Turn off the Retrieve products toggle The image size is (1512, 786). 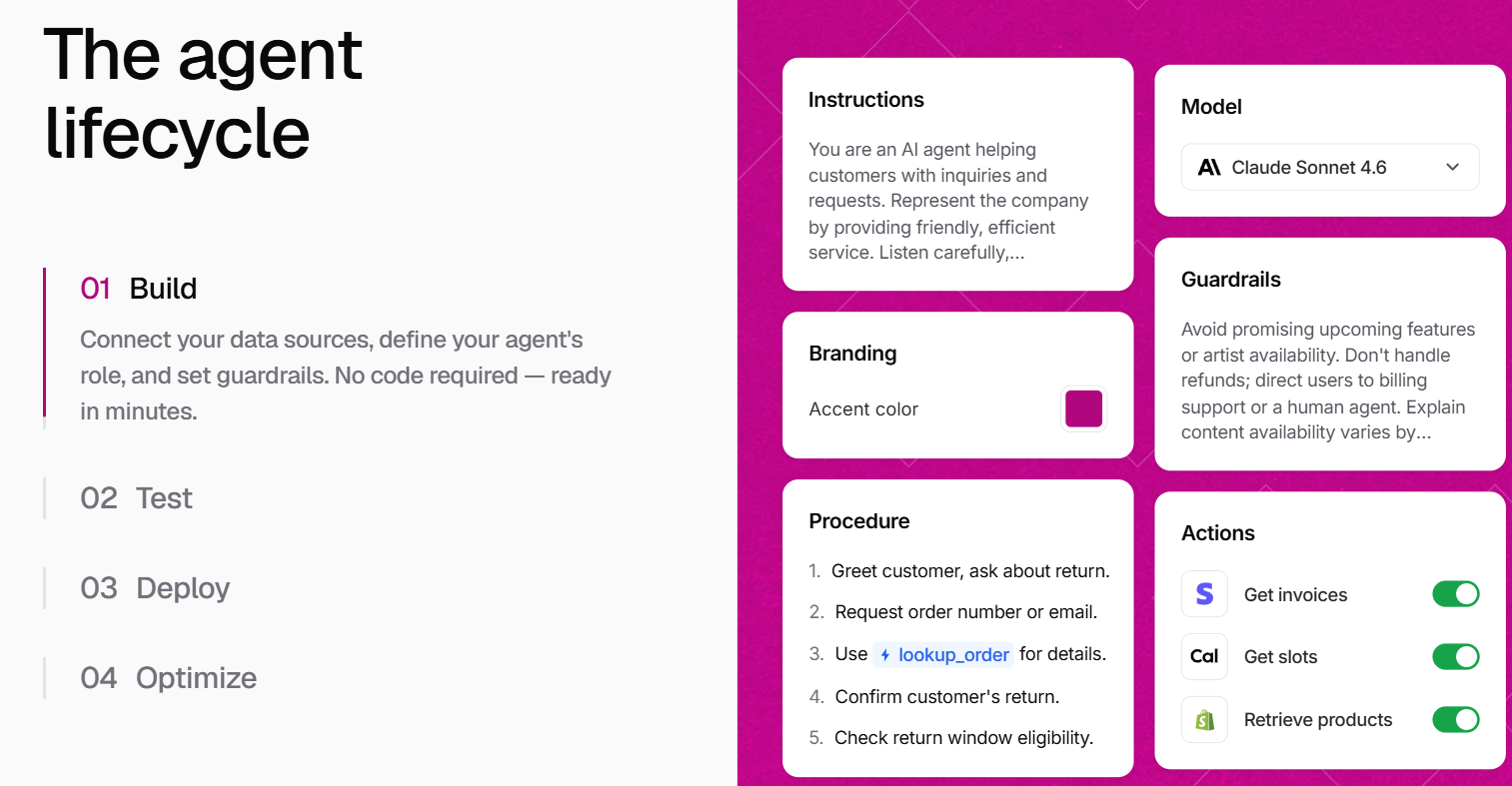pyautogui.click(x=1456, y=719)
